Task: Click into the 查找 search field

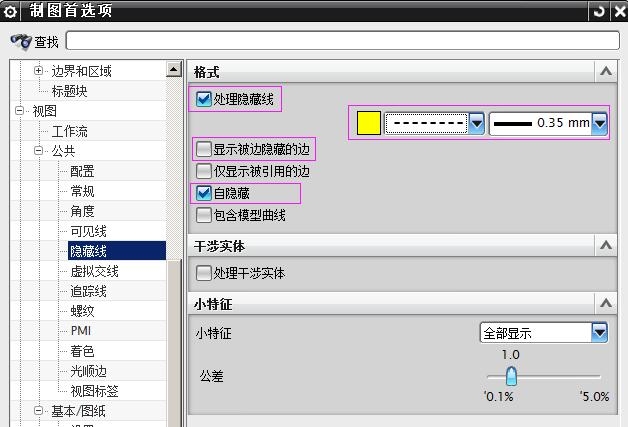Action: coord(342,41)
